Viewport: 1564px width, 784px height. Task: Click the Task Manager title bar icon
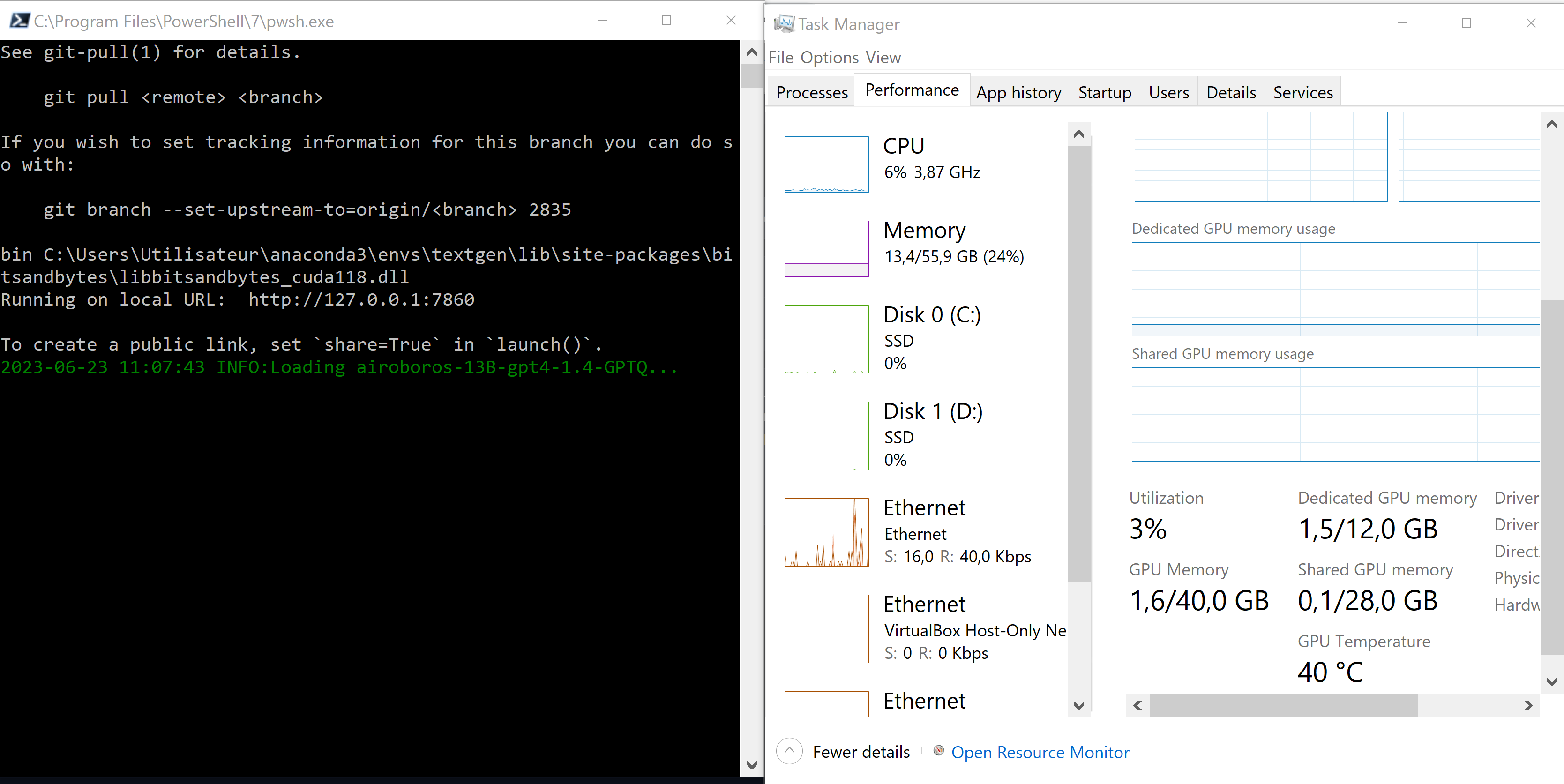coord(785,23)
